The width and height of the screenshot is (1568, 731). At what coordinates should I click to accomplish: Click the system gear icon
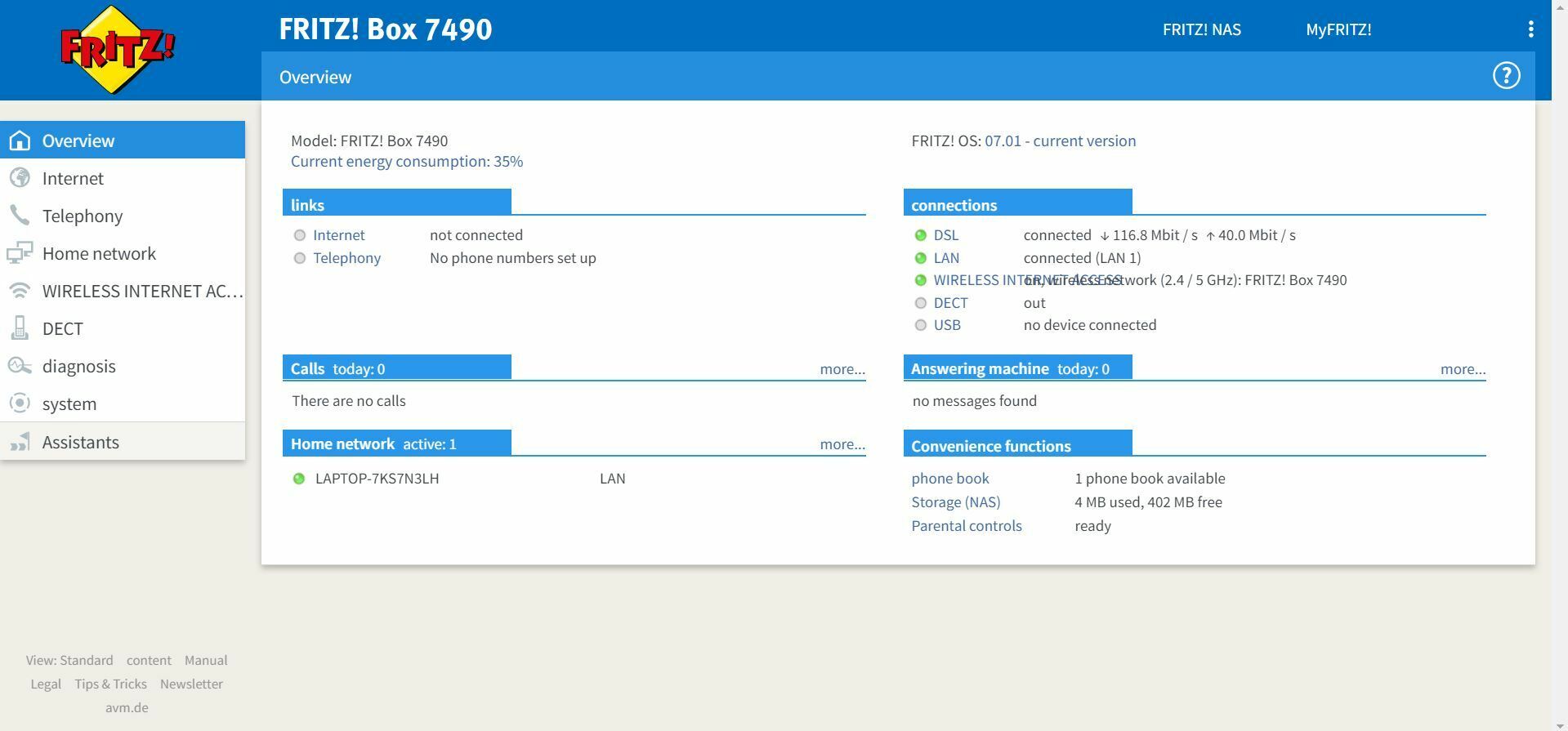click(20, 403)
